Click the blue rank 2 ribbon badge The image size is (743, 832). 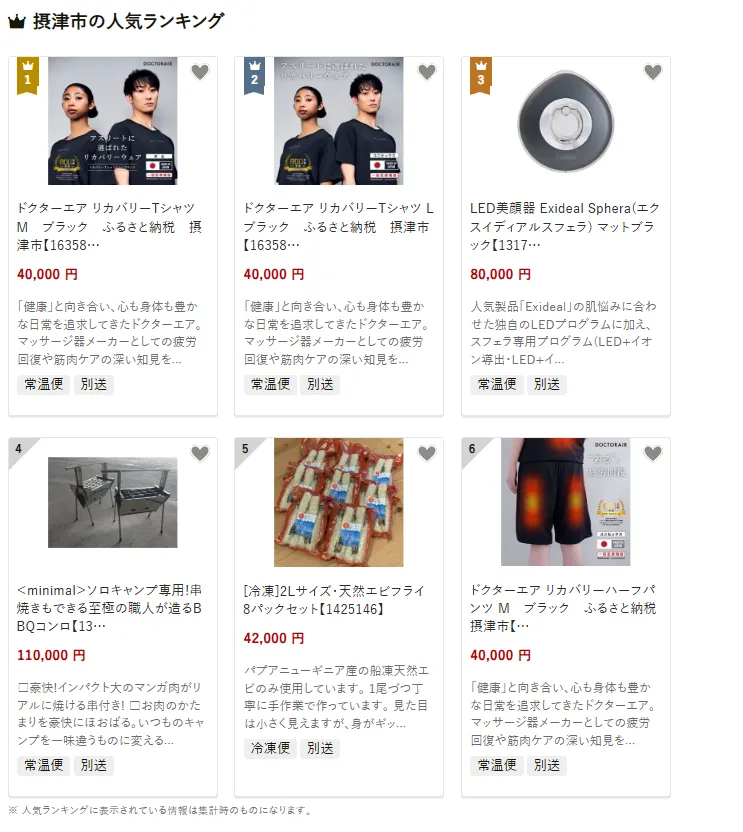point(254,76)
